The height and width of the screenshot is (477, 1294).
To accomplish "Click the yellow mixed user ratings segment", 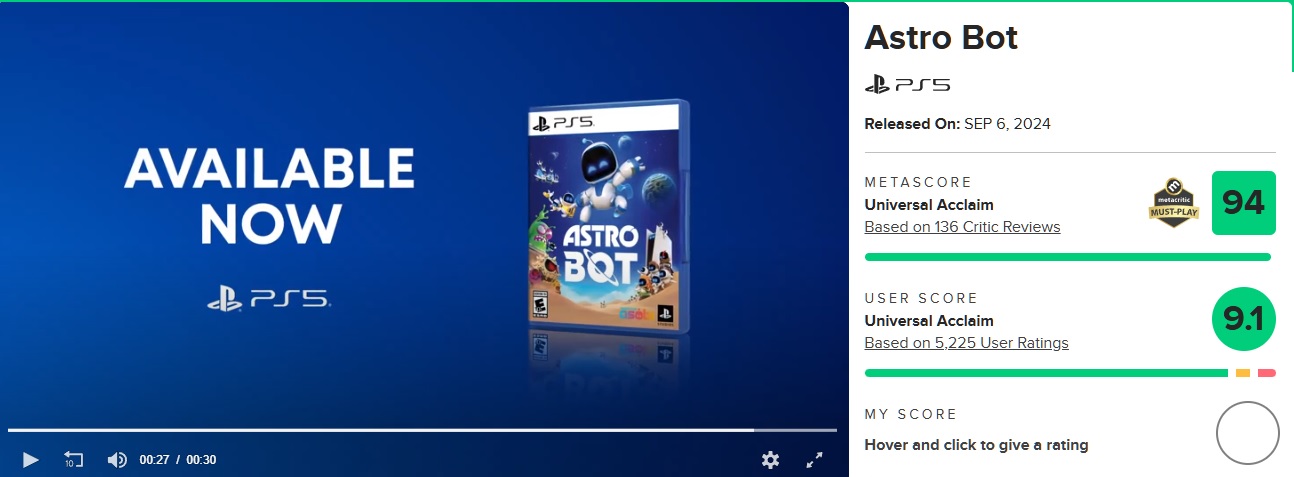I will coord(1243,373).
